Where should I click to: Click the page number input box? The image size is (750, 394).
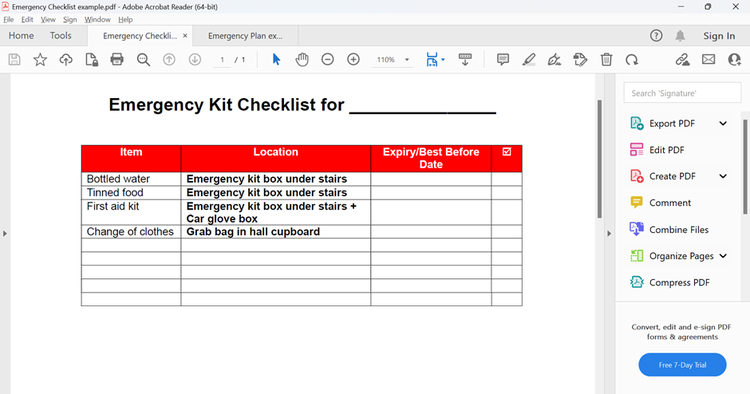(222, 60)
